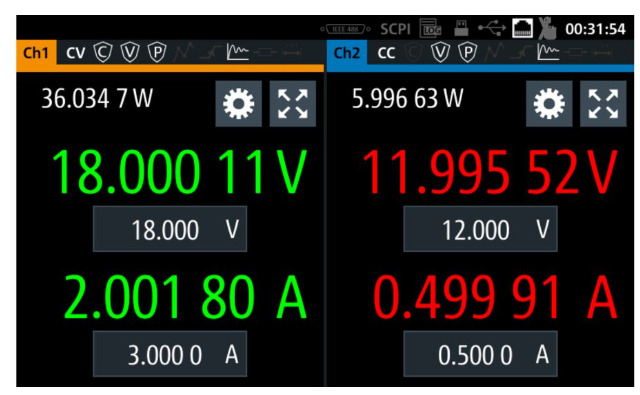Image resolution: width=640 pixels, height=395 pixels.
Task: Select the Ch1 channel tab
Action: (x=36, y=53)
